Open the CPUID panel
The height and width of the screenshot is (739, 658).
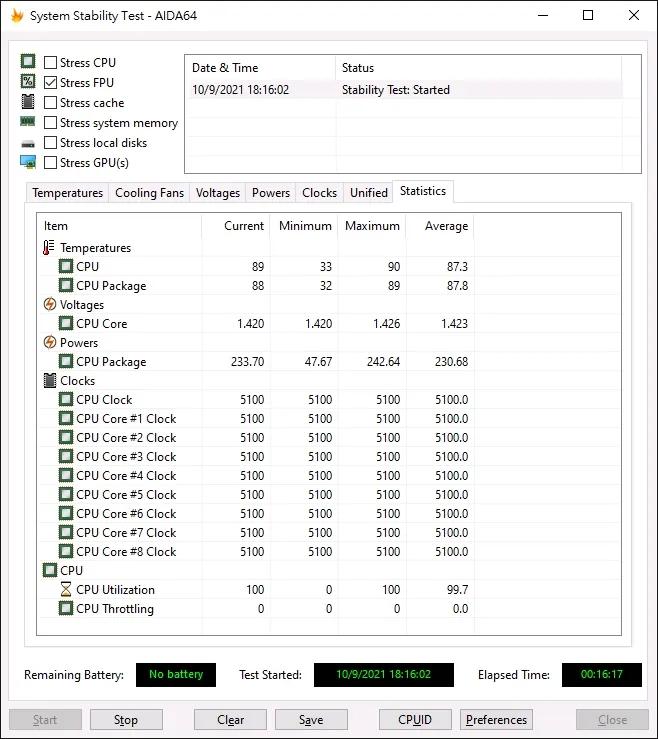pos(415,720)
